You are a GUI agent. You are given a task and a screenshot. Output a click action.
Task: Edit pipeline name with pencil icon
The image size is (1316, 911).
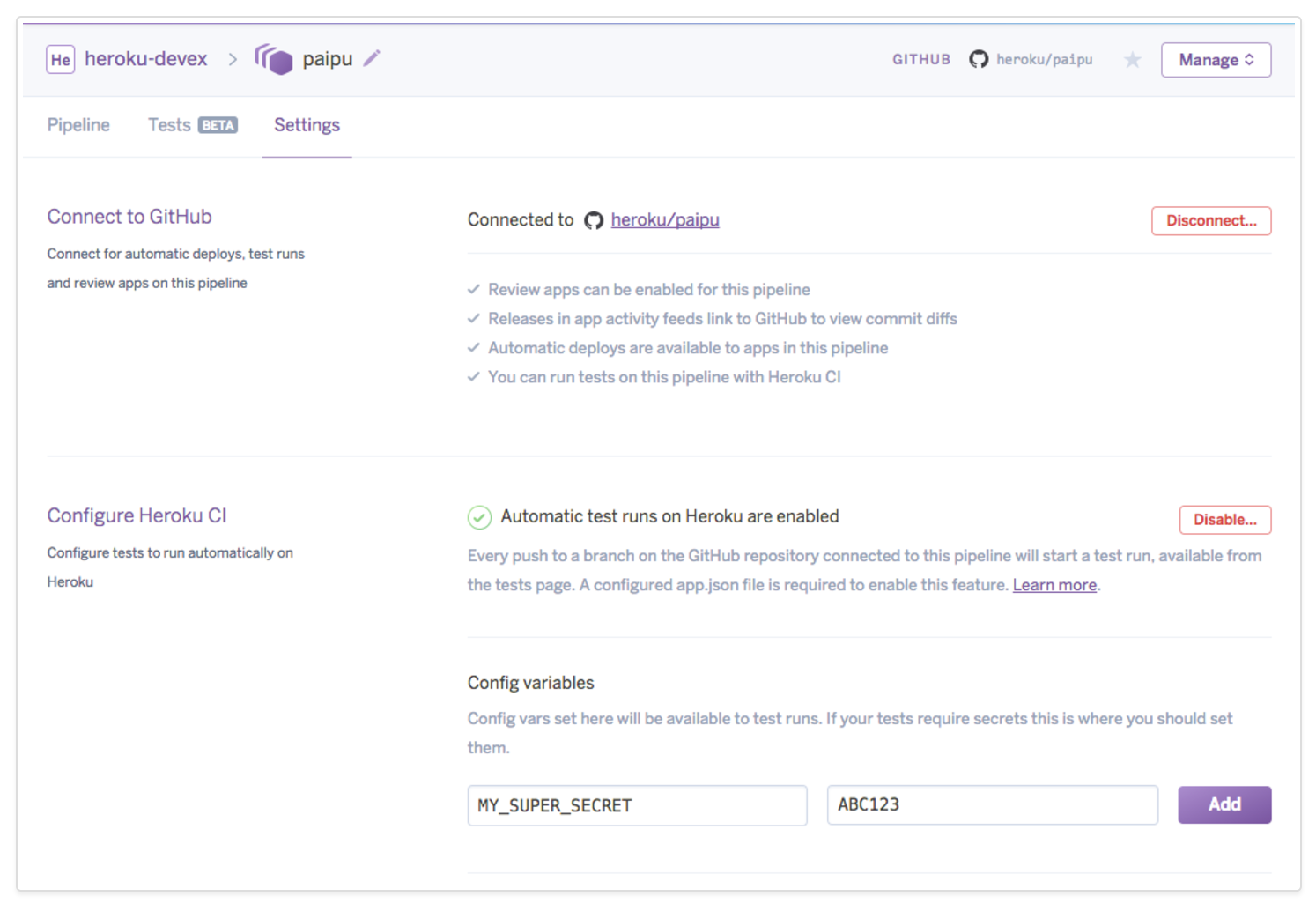[x=372, y=58]
